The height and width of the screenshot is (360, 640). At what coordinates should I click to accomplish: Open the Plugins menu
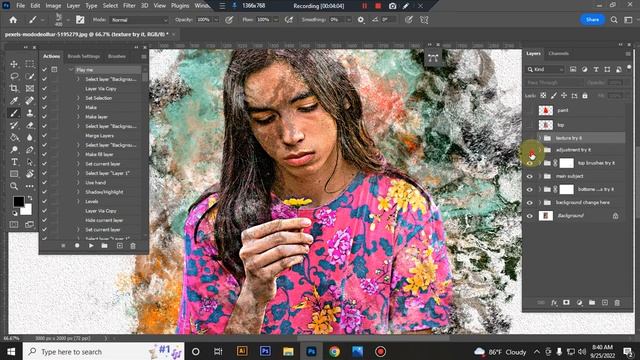point(180,6)
